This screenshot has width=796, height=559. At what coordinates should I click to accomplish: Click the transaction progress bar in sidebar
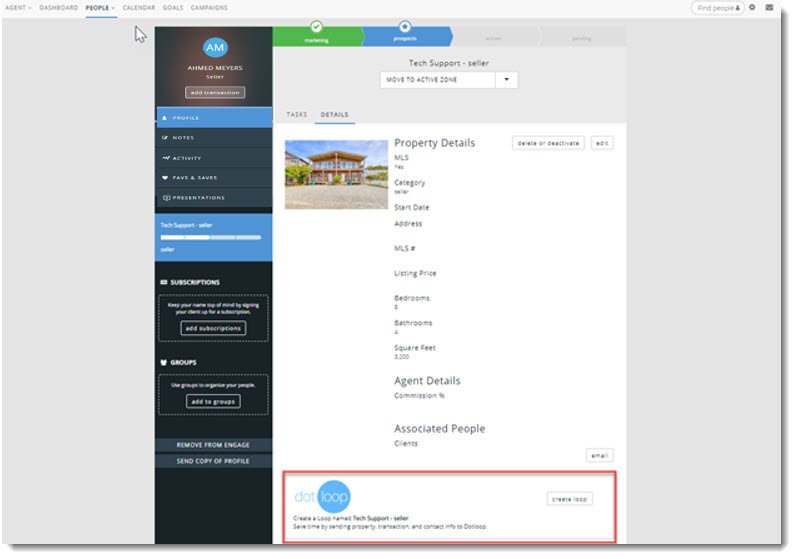click(213, 239)
